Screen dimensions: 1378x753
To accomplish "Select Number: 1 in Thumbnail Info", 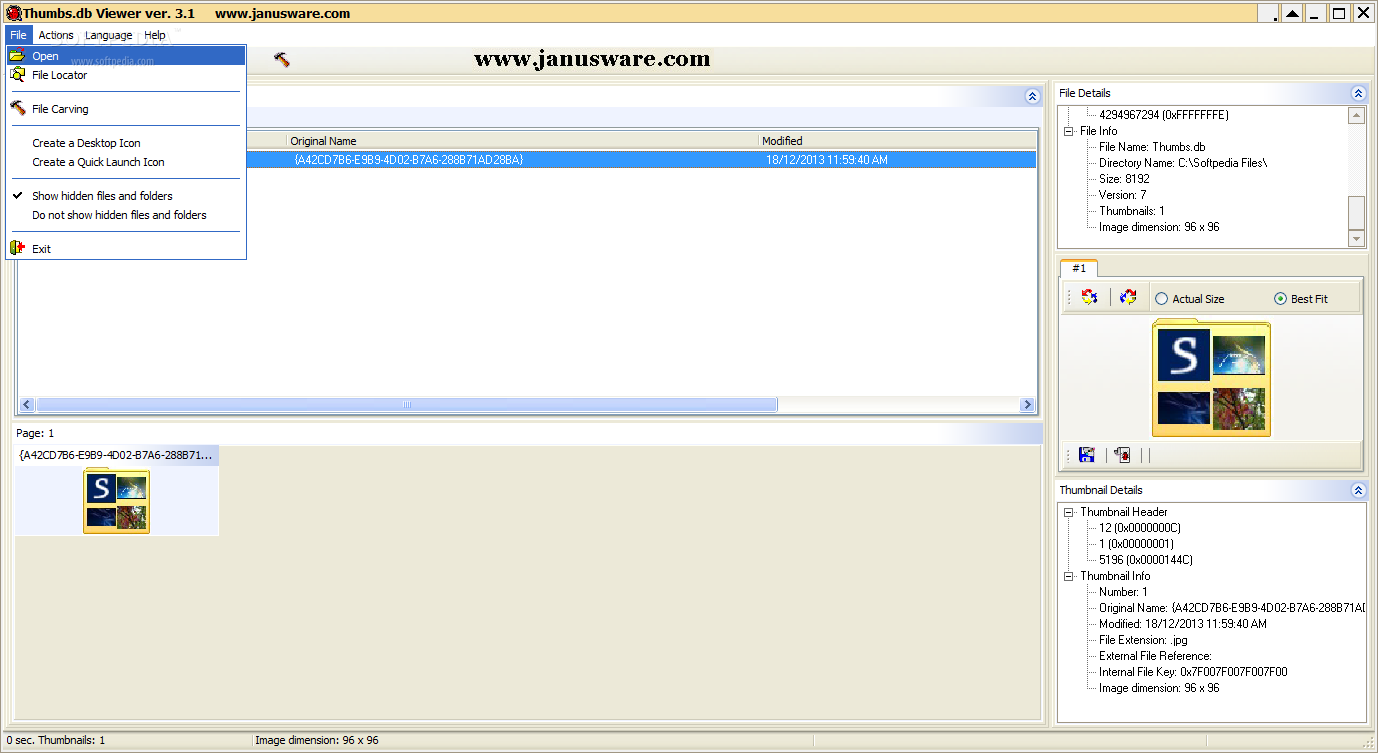I will (x=1124, y=592).
